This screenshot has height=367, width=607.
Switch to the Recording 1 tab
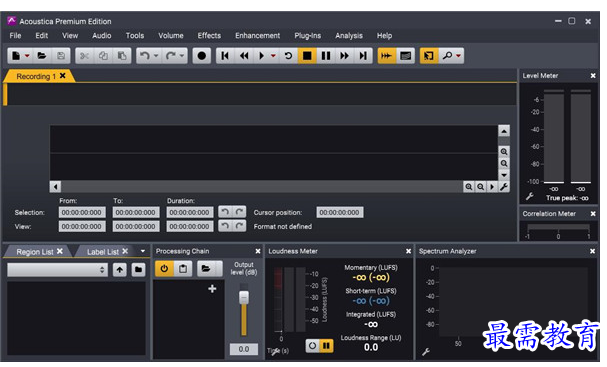point(36,76)
